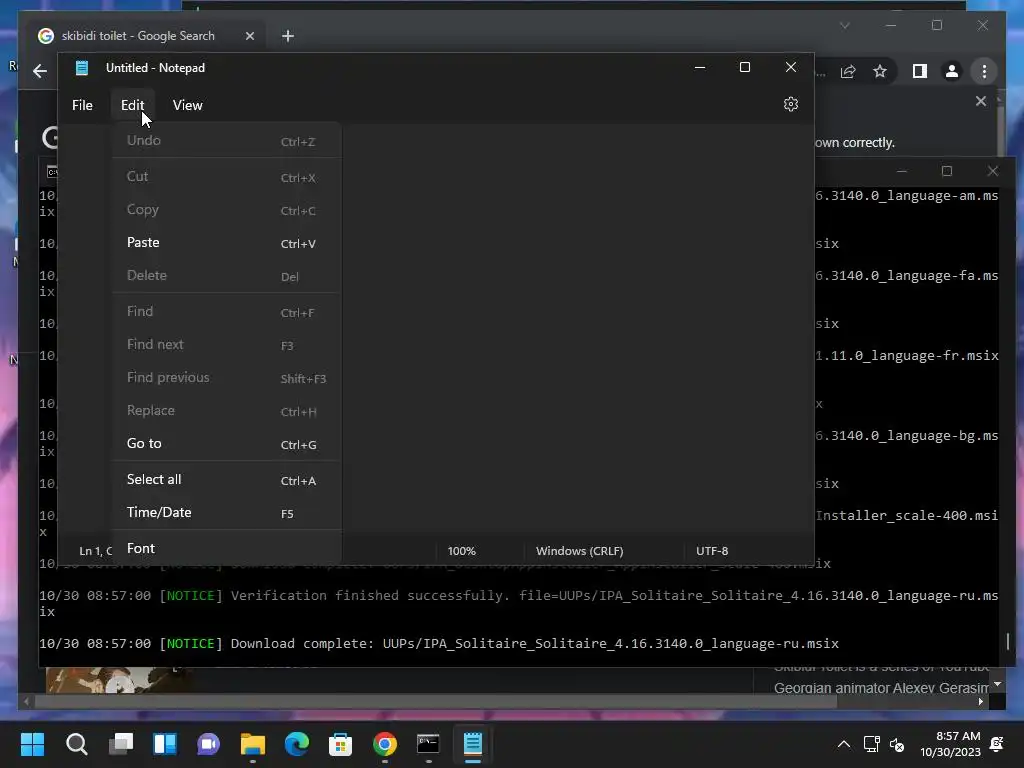This screenshot has width=1024, height=768.
Task: Click Download complete language-ru.msix terminal line
Action: pos(439,644)
